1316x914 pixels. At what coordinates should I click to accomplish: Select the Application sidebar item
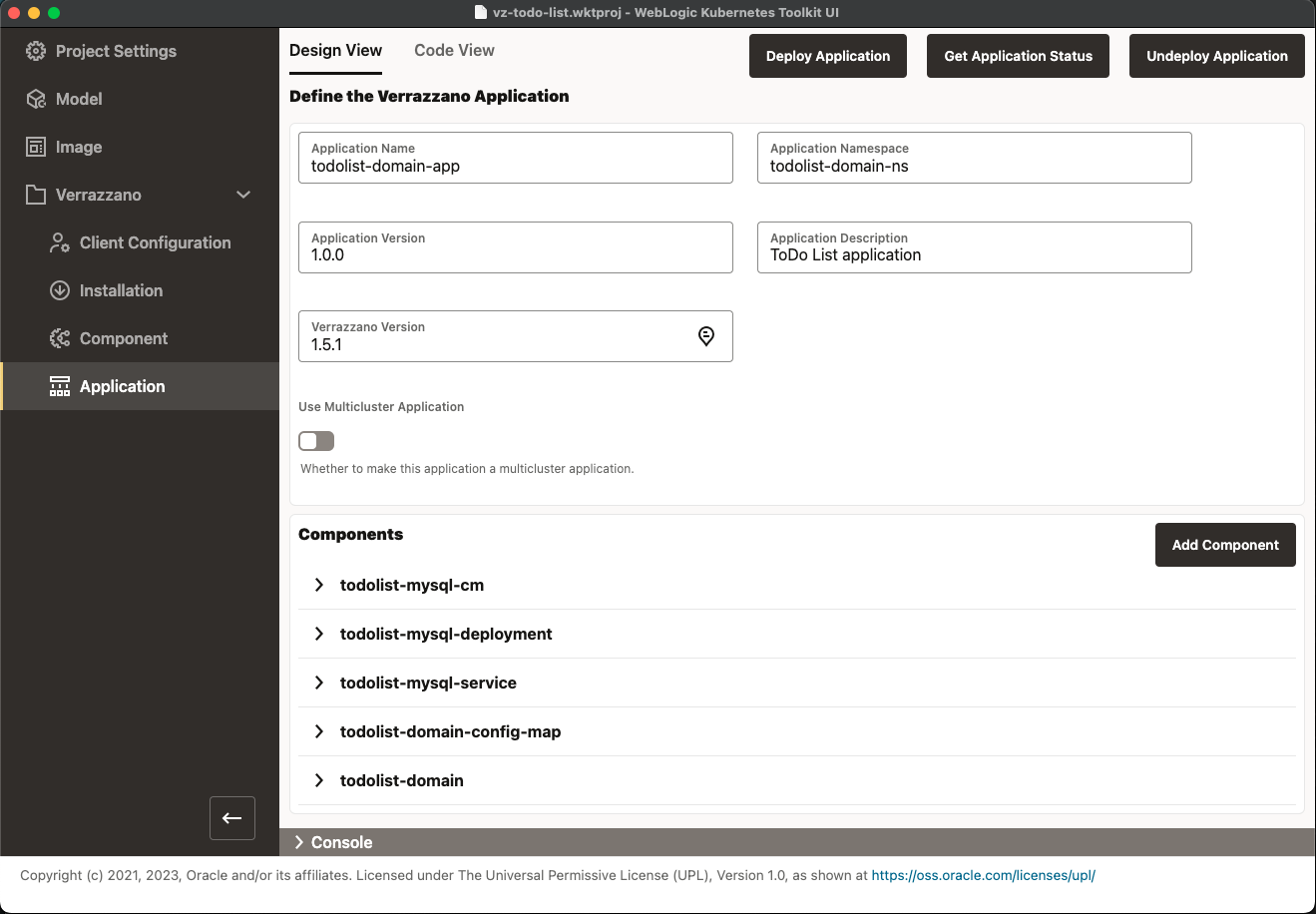click(x=140, y=386)
